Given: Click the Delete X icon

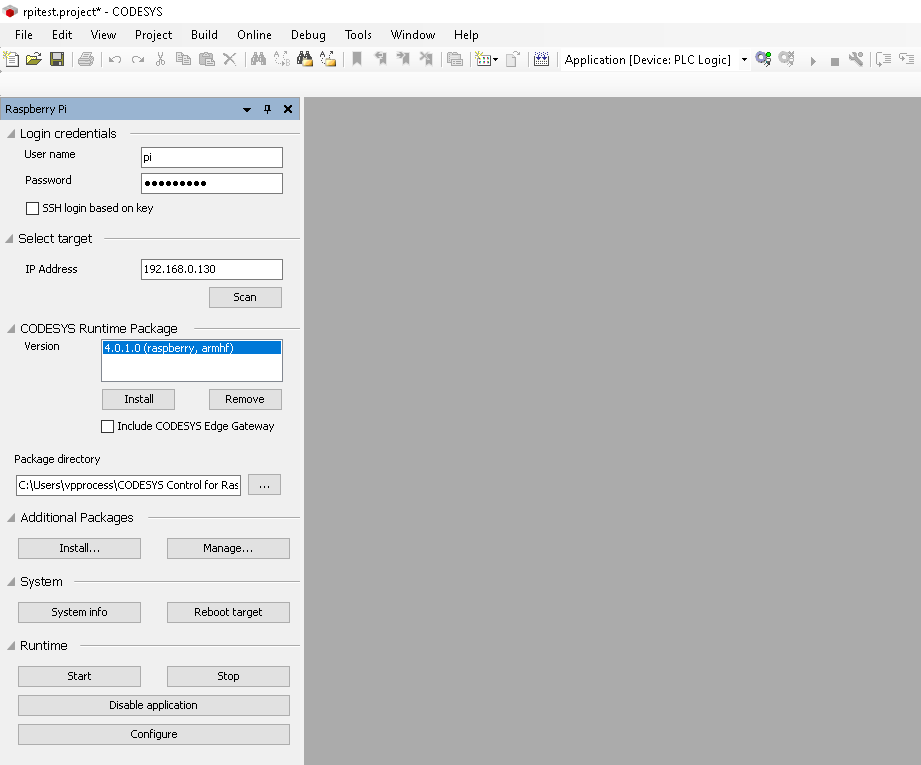Looking at the screenshot, I should click(230, 59).
